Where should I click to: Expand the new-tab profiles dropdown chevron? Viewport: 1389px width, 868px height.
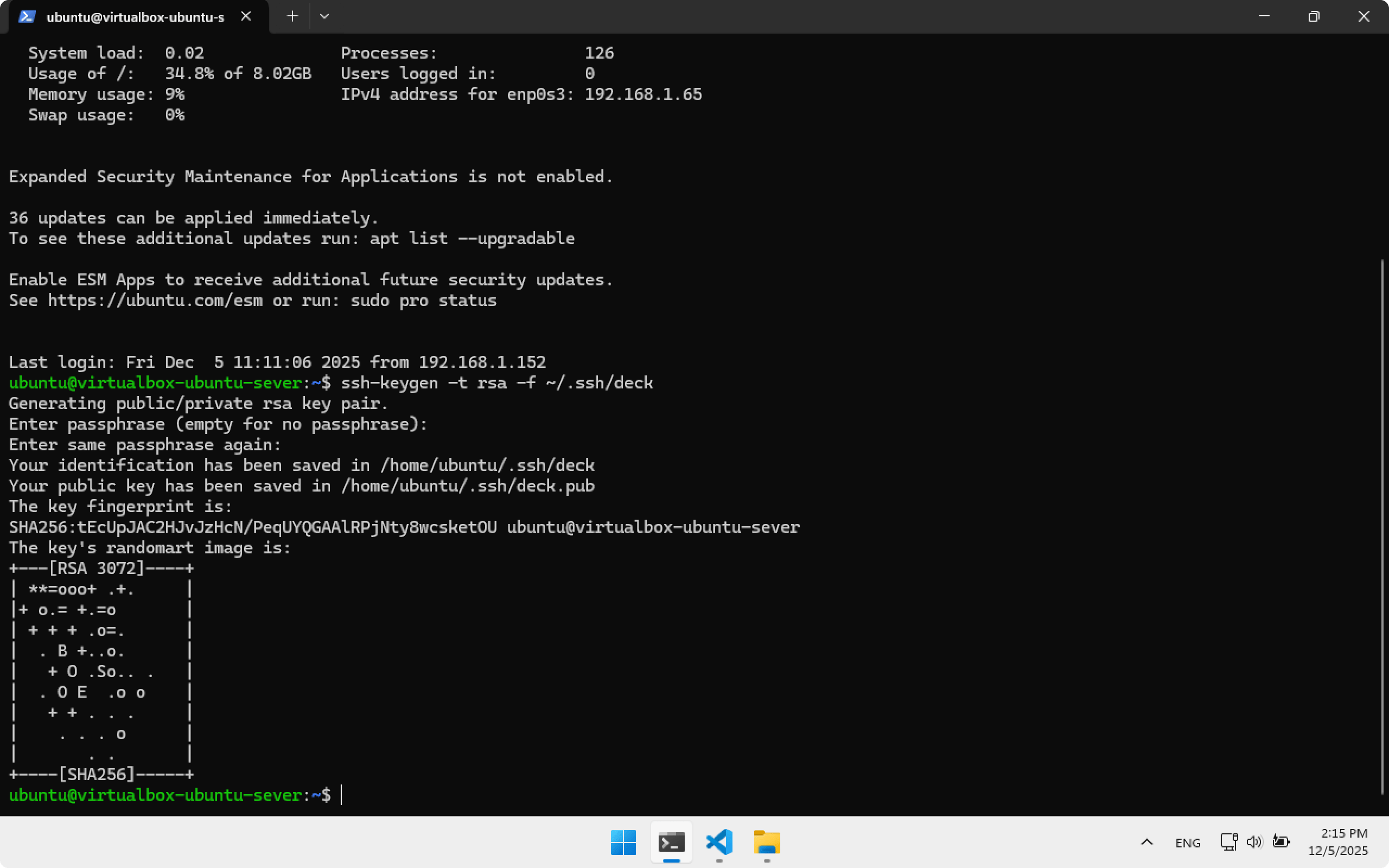point(324,16)
